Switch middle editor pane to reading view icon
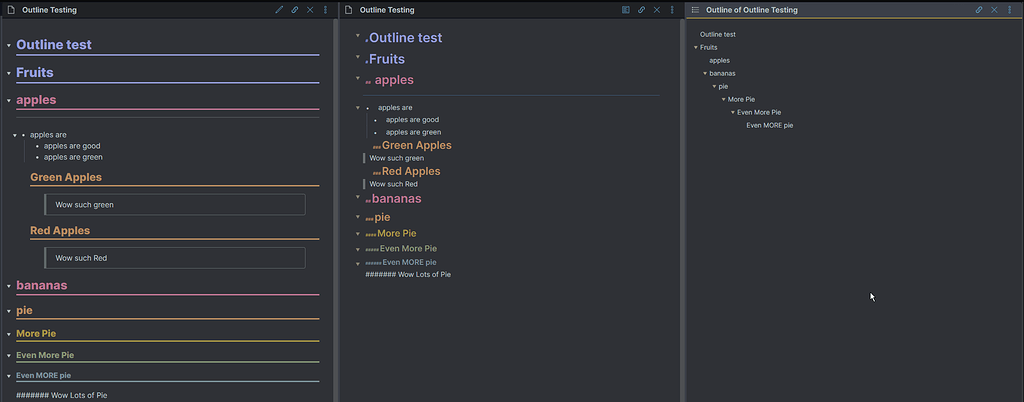Image resolution: width=1024 pixels, height=402 pixels. click(626, 10)
